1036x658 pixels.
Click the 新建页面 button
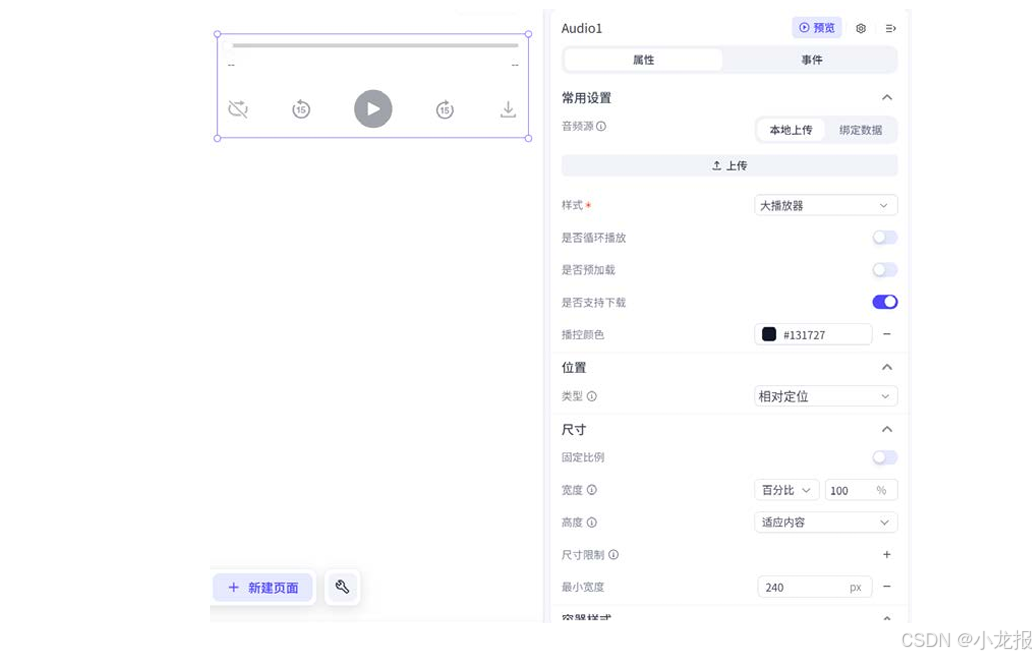coord(262,588)
